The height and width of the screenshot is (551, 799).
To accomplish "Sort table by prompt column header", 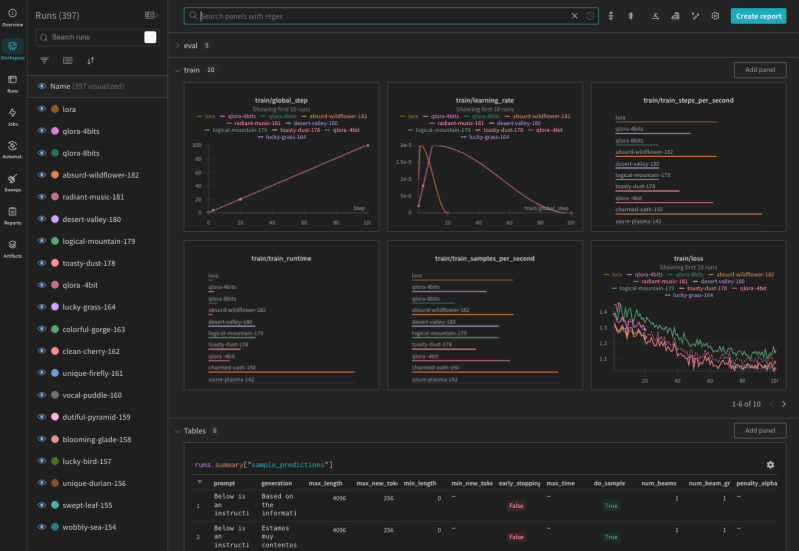I will [224, 483].
